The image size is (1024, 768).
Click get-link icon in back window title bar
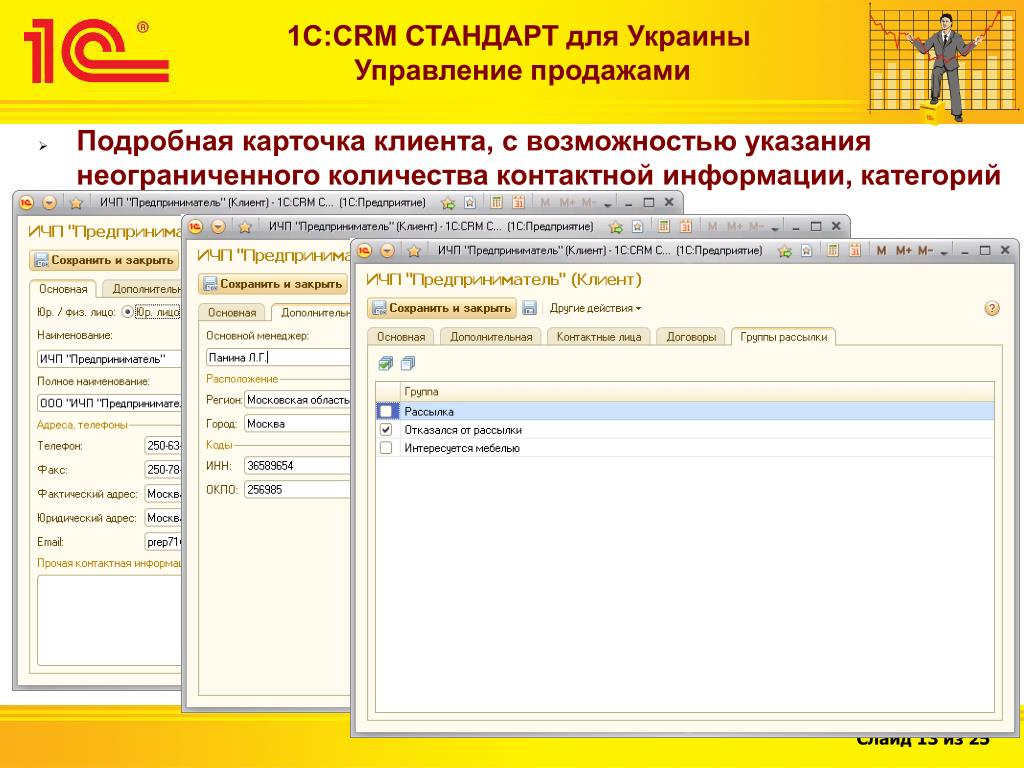click(447, 203)
